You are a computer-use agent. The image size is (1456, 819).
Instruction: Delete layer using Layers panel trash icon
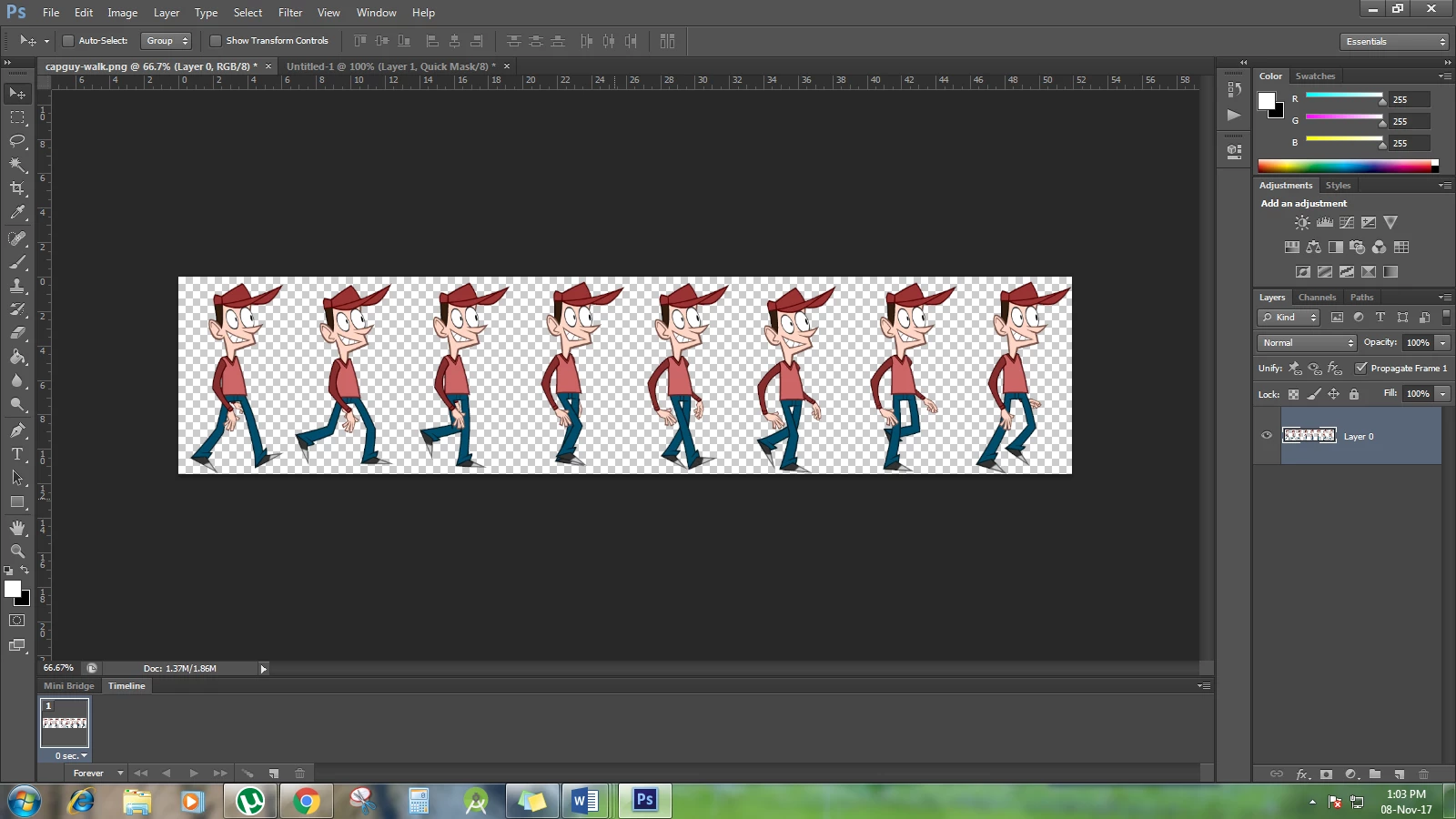coord(1424,774)
